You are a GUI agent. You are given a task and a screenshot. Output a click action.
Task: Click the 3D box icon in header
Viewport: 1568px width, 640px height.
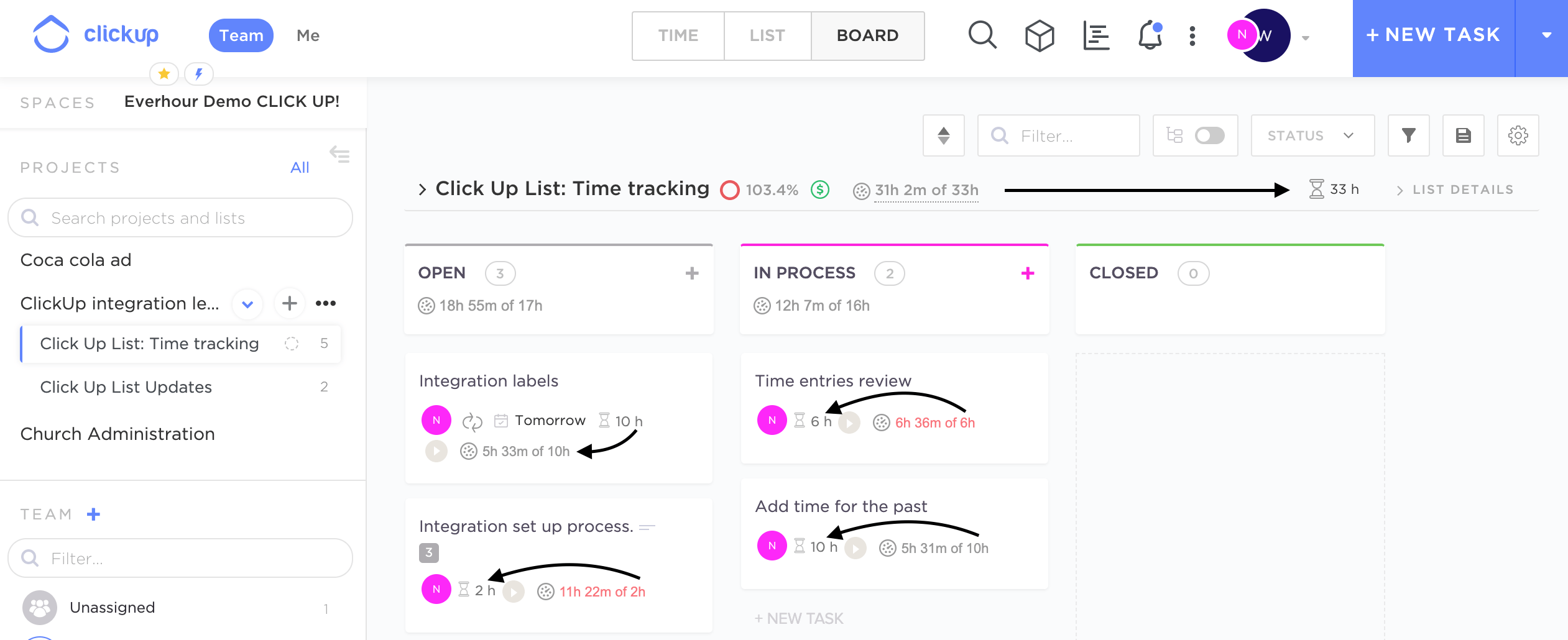coord(1040,35)
